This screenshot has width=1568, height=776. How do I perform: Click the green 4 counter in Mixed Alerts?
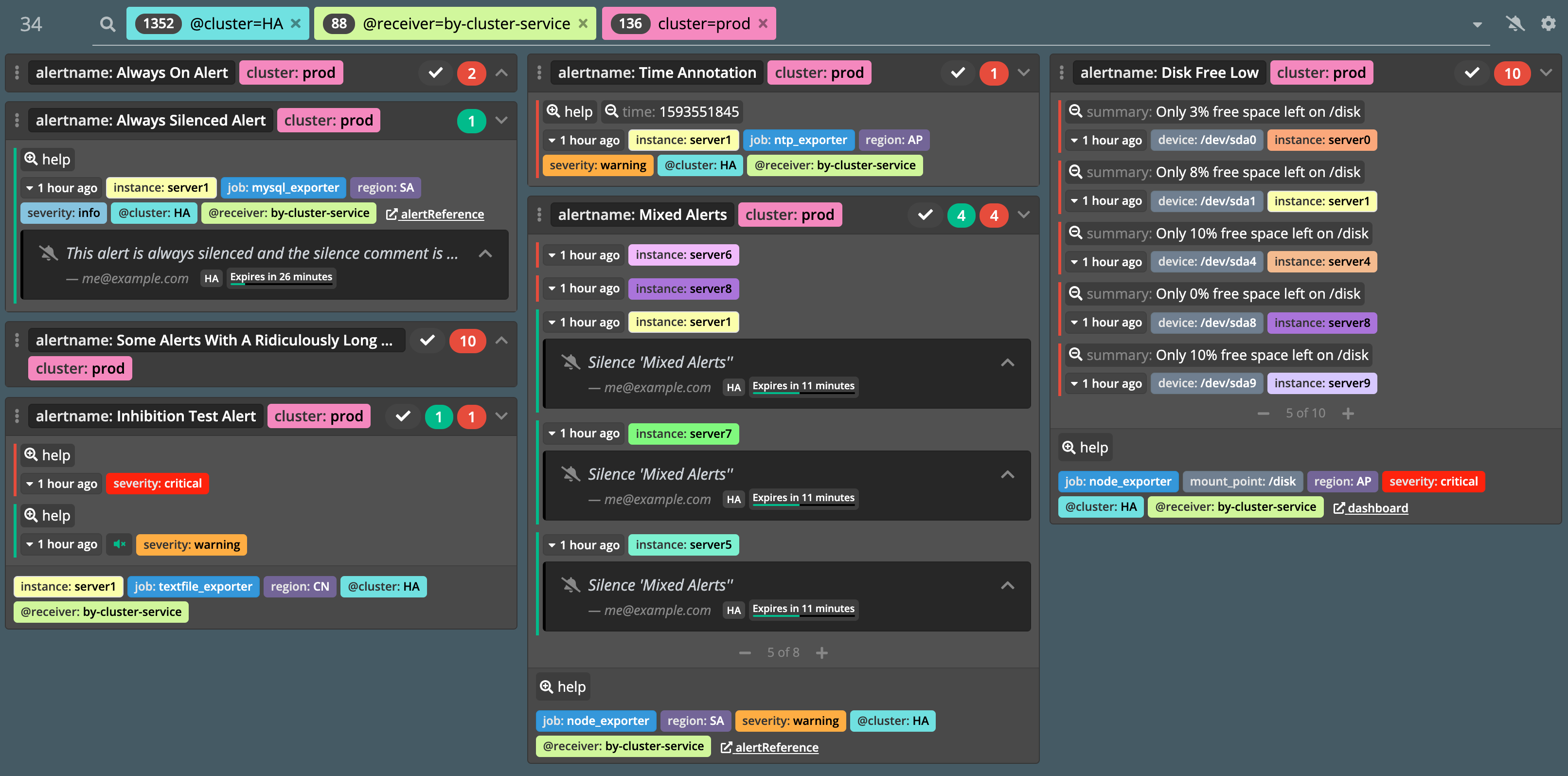click(961, 215)
